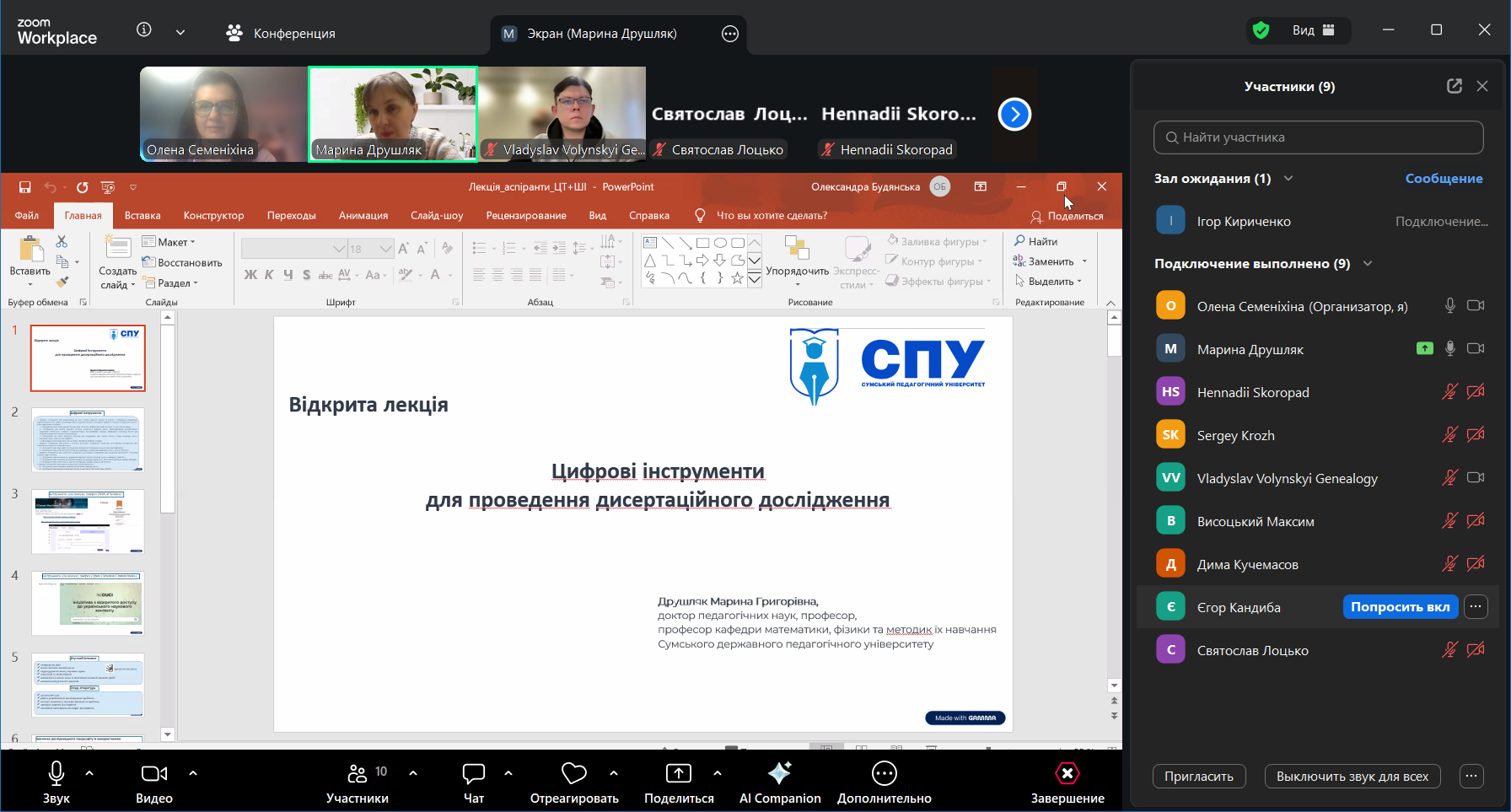Viewport: 1511px width, 812px height.
Task: Click Попросить вкл for Єгор Кандиба
Action: [x=1400, y=606]
